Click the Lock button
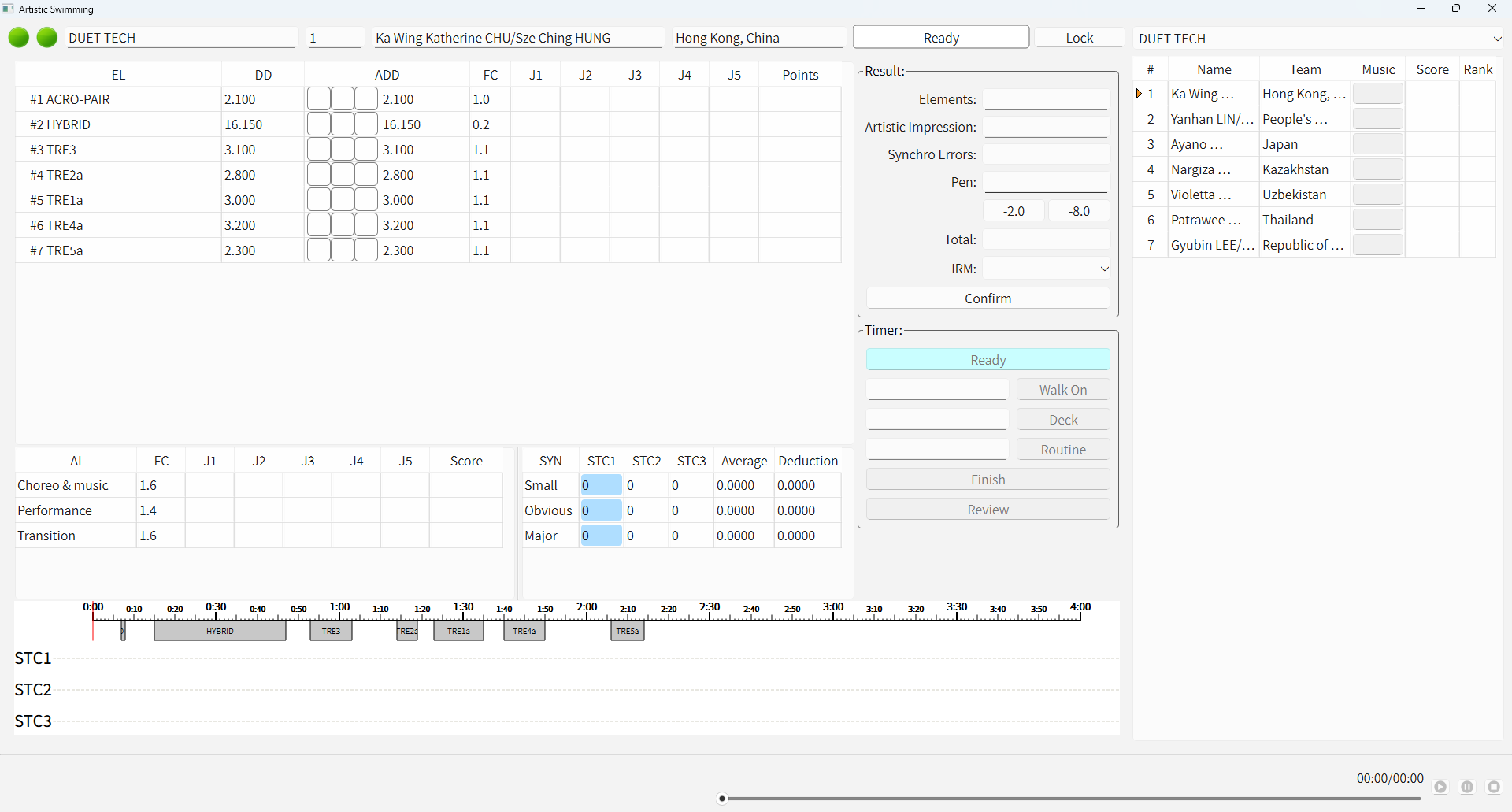This screenshot has width=1512, height=812. point(1080,38)
